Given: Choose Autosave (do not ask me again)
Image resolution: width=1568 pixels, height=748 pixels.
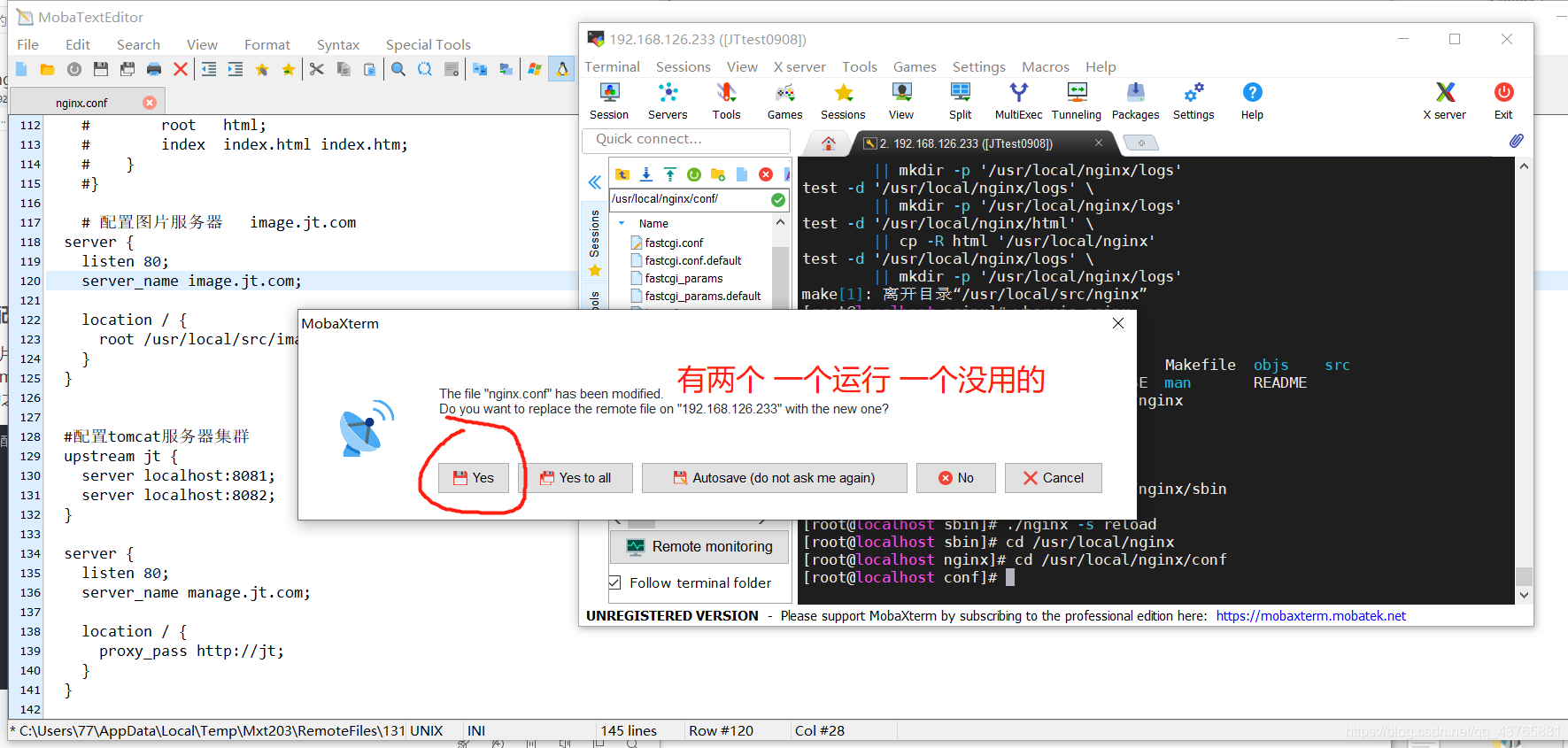Looking at the screenshot, I should click(775, 478).
